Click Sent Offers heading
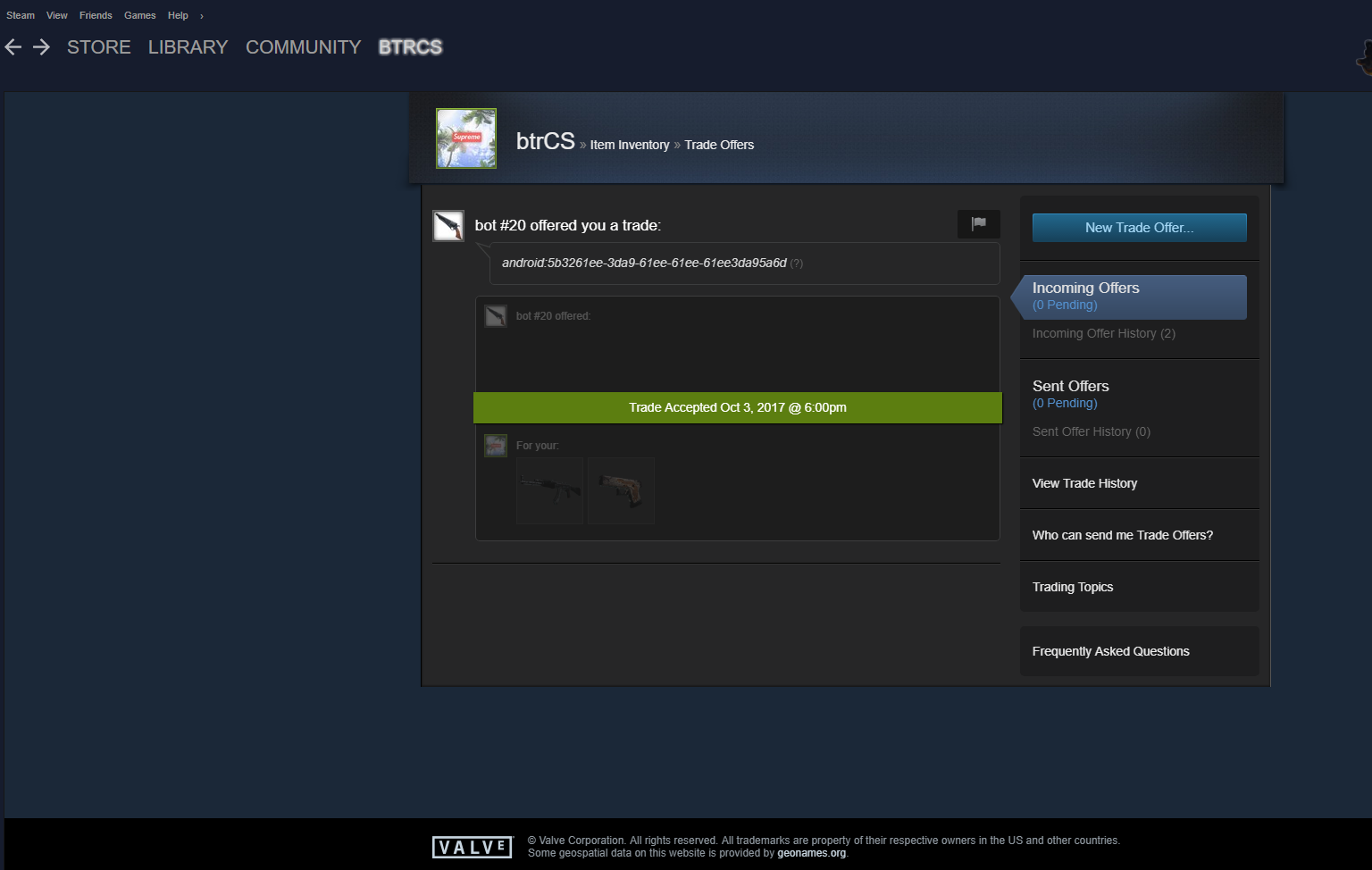This screenshot has height=870, width=1372. point(1071,386)
